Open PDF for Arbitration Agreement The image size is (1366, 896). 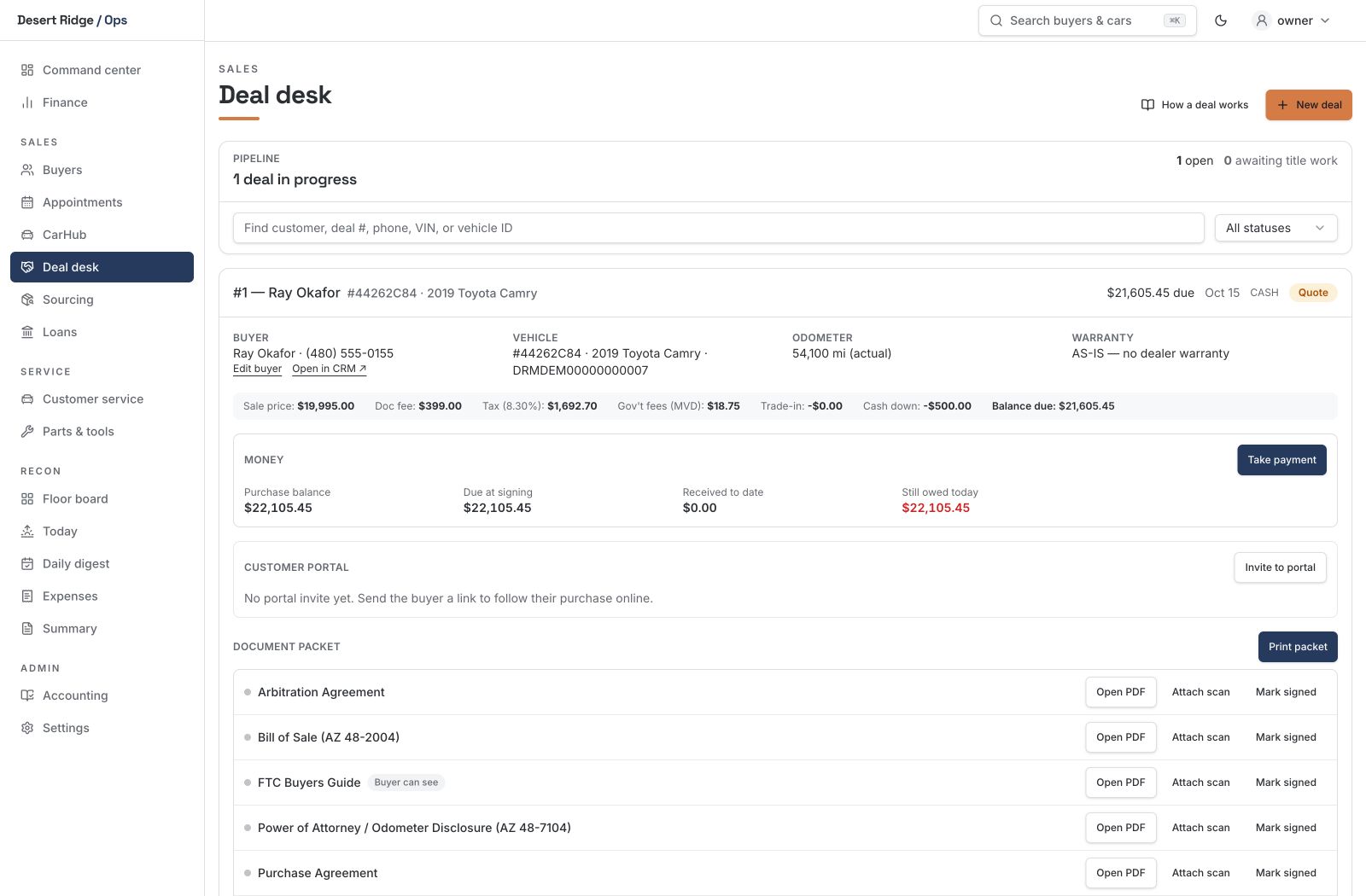[x=1120, y=692]
